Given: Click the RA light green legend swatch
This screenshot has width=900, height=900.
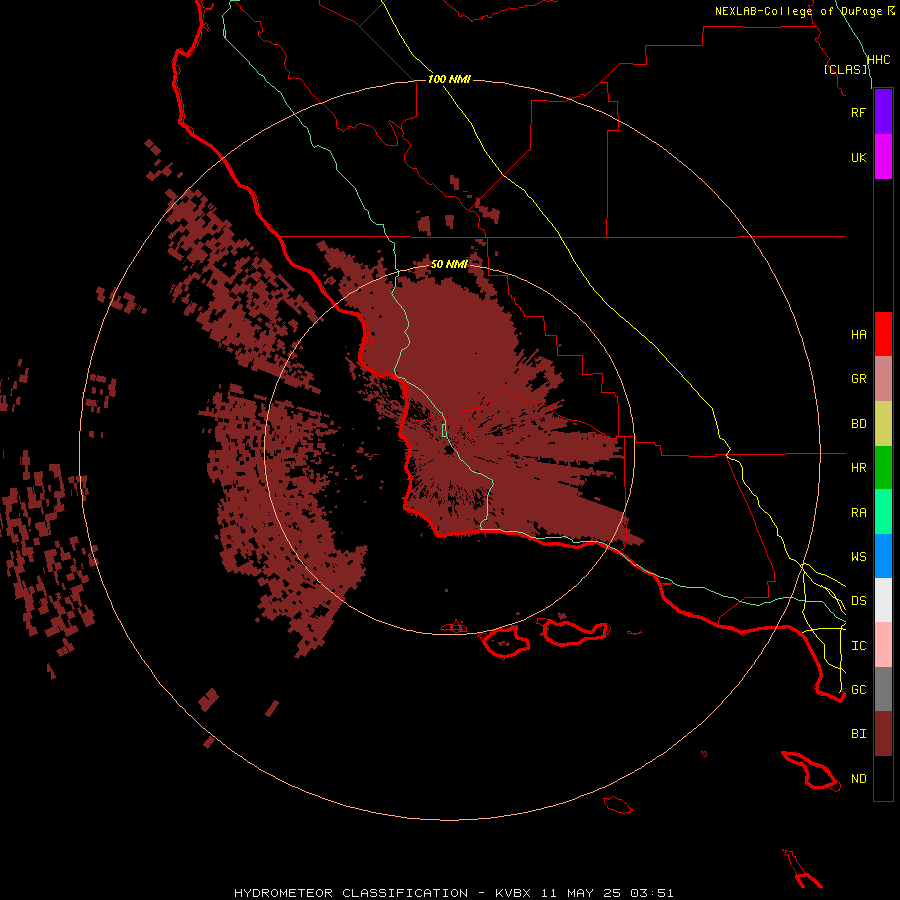Looking at the screenshot, I should [883, 512].
